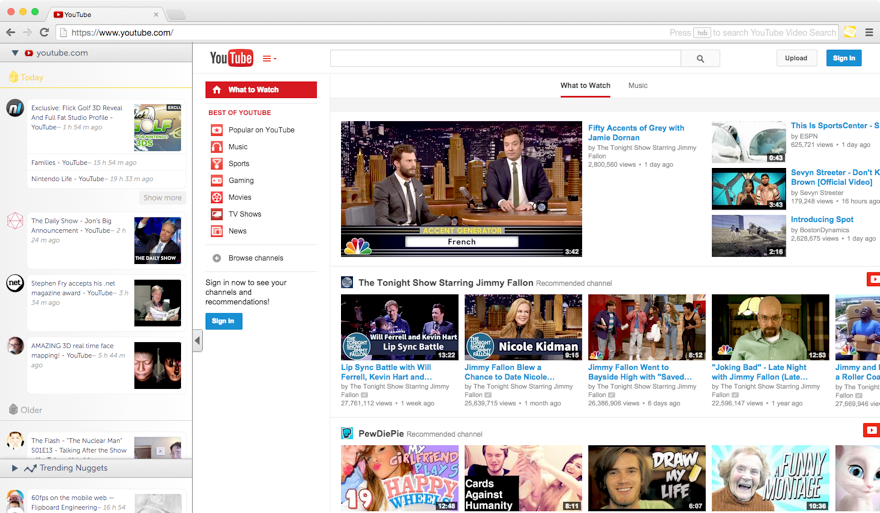Viewport: 880px width, 513px height.
Task: Click the Gaming icon in sidebar
Action: [x=217, y=181]
